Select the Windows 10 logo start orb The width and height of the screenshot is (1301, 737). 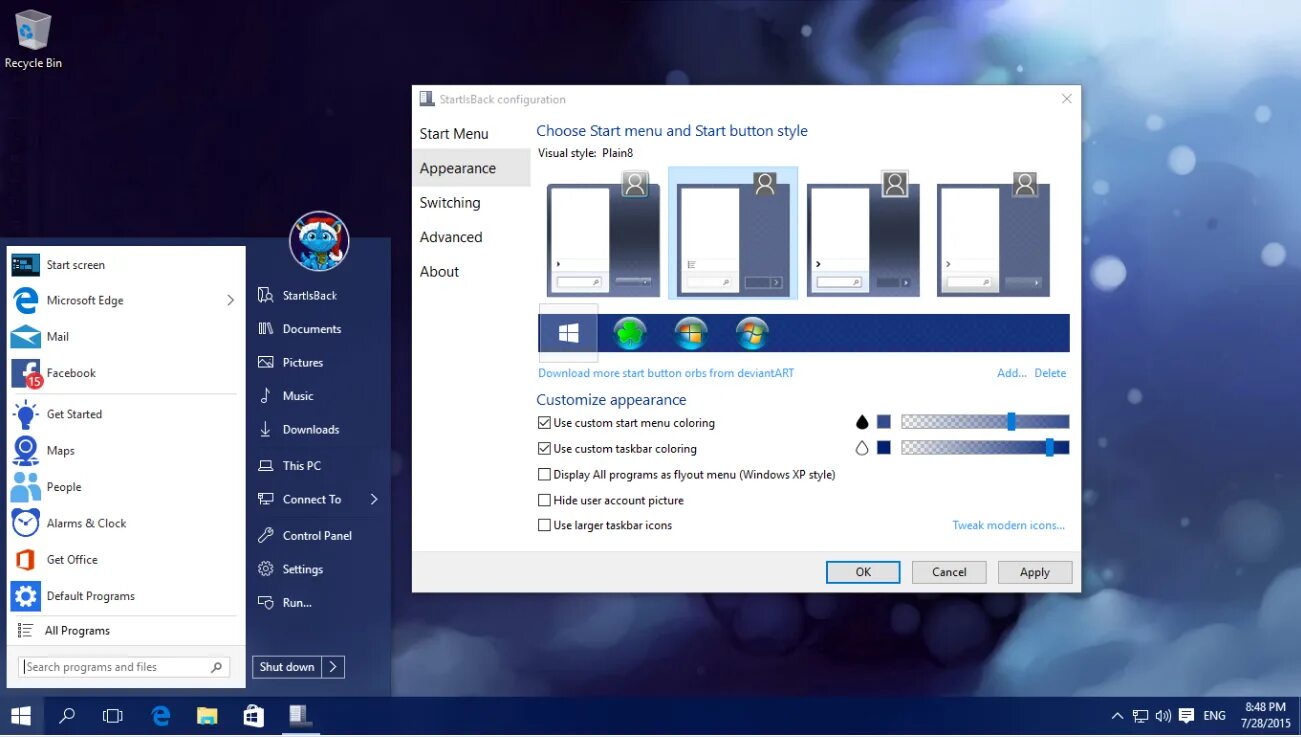pyautogui.click(x=569, y=333)
